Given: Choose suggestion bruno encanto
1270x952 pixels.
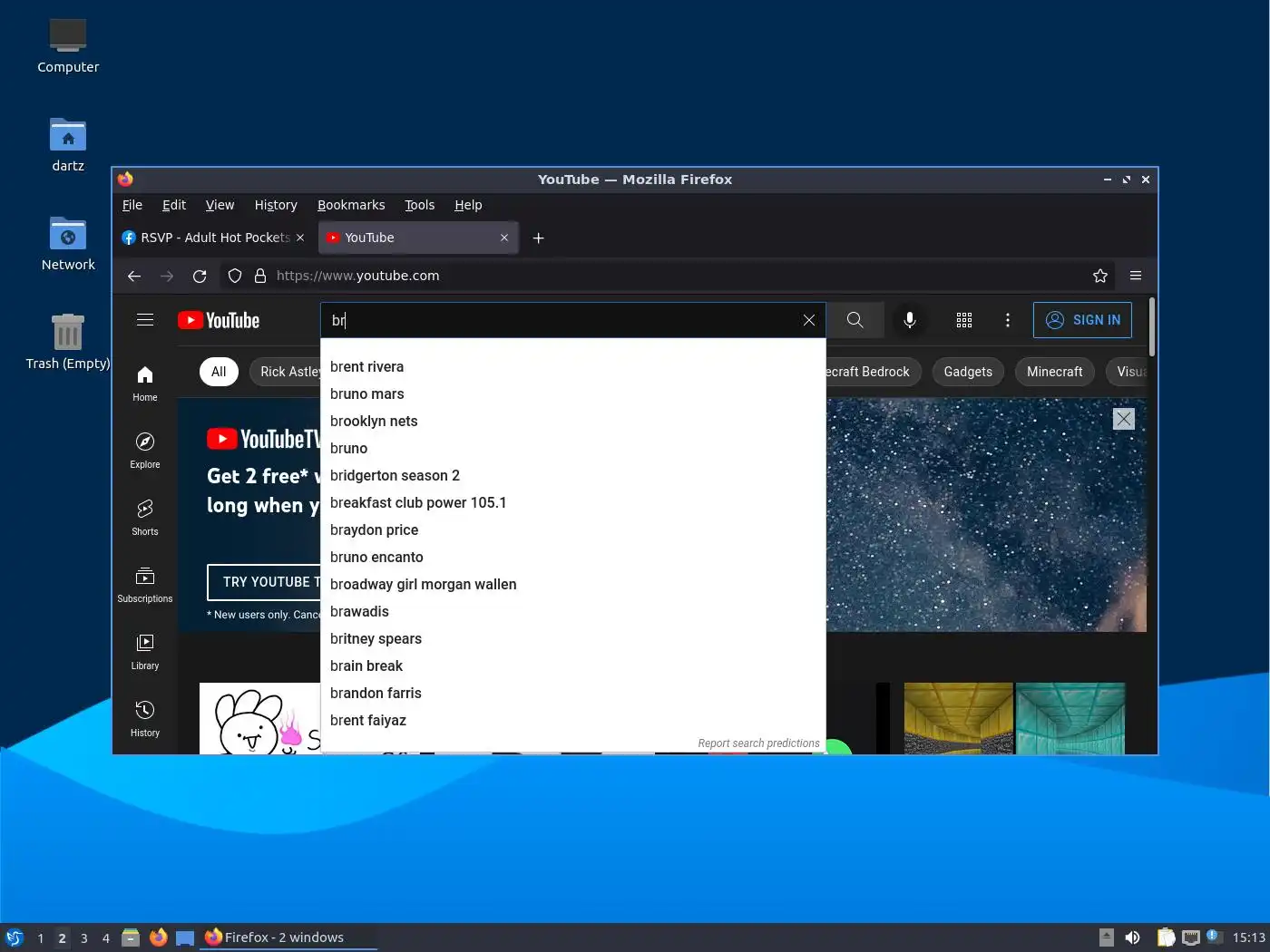Looking at the screenshot, I should (573, 557).
